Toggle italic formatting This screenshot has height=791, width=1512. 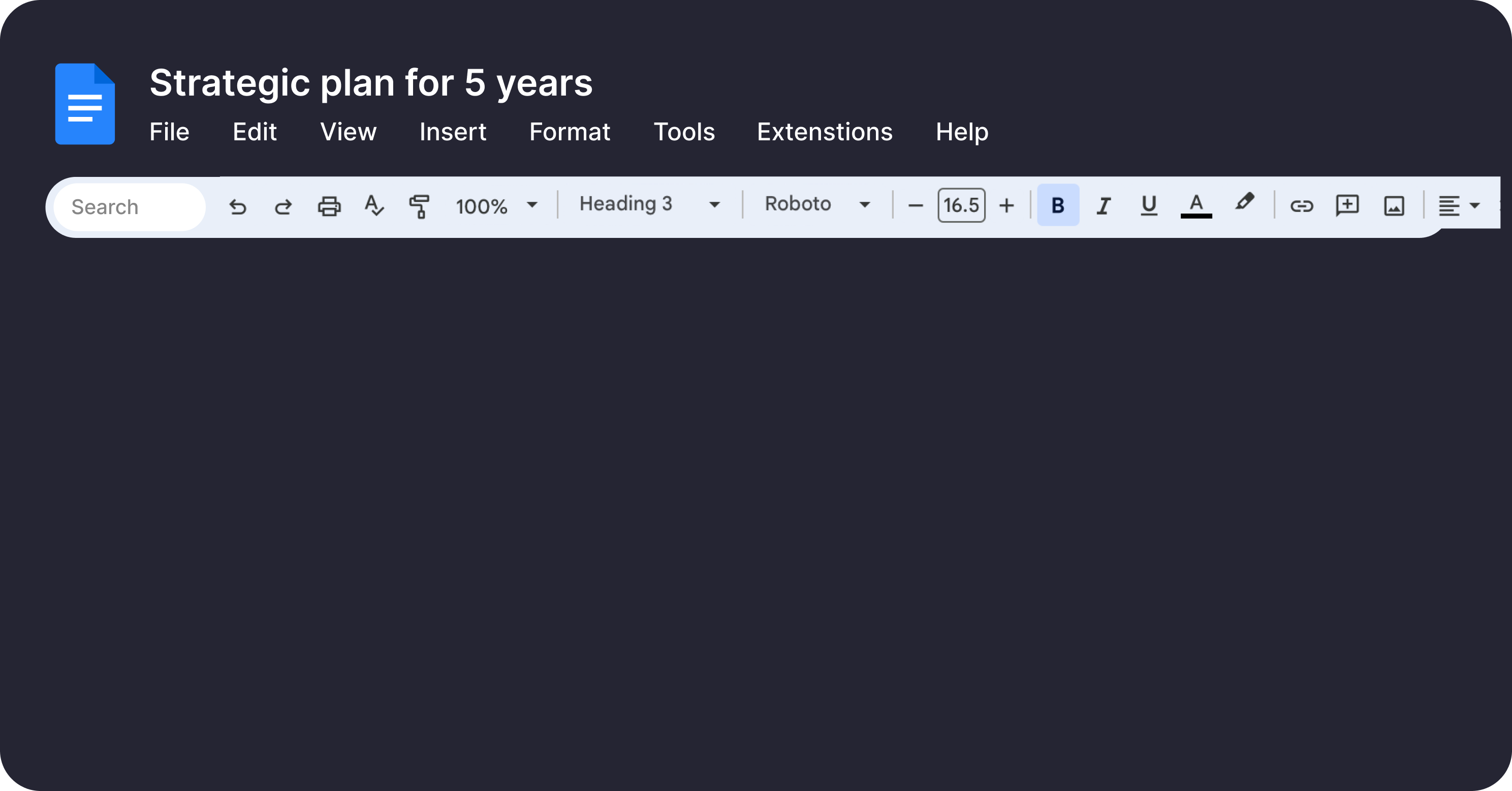click(x=1104, y=206)
